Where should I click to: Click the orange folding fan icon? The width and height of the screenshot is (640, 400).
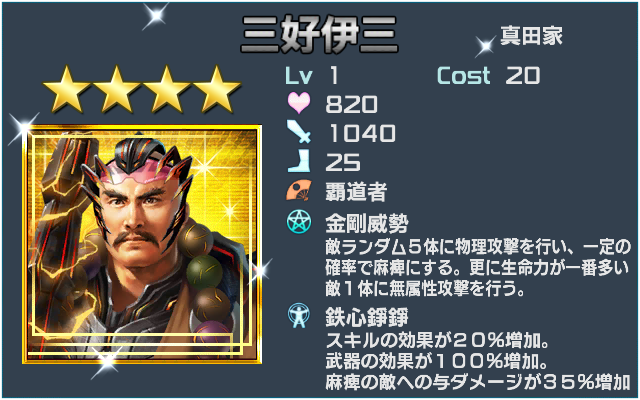pyautogui.click(x=299, y=190)
